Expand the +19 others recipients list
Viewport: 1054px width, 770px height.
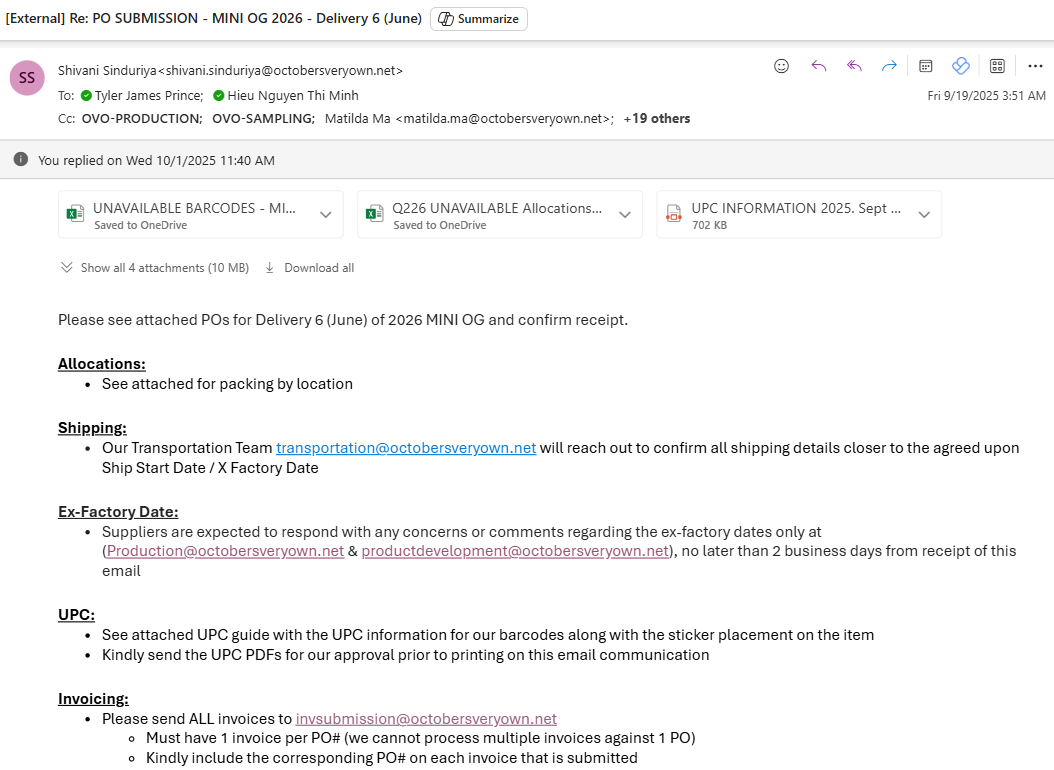[x=656, y=118]
